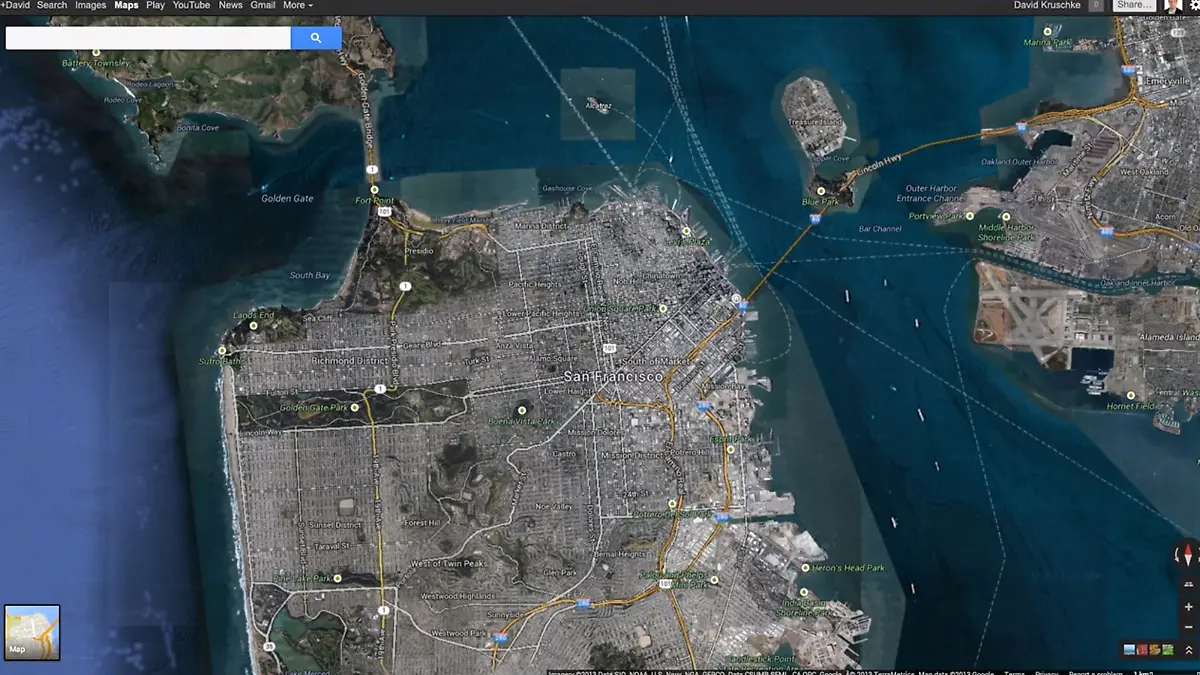
Task: Open the Earth imagery thumbnail at bottom right
Action: coord(1127,649)
